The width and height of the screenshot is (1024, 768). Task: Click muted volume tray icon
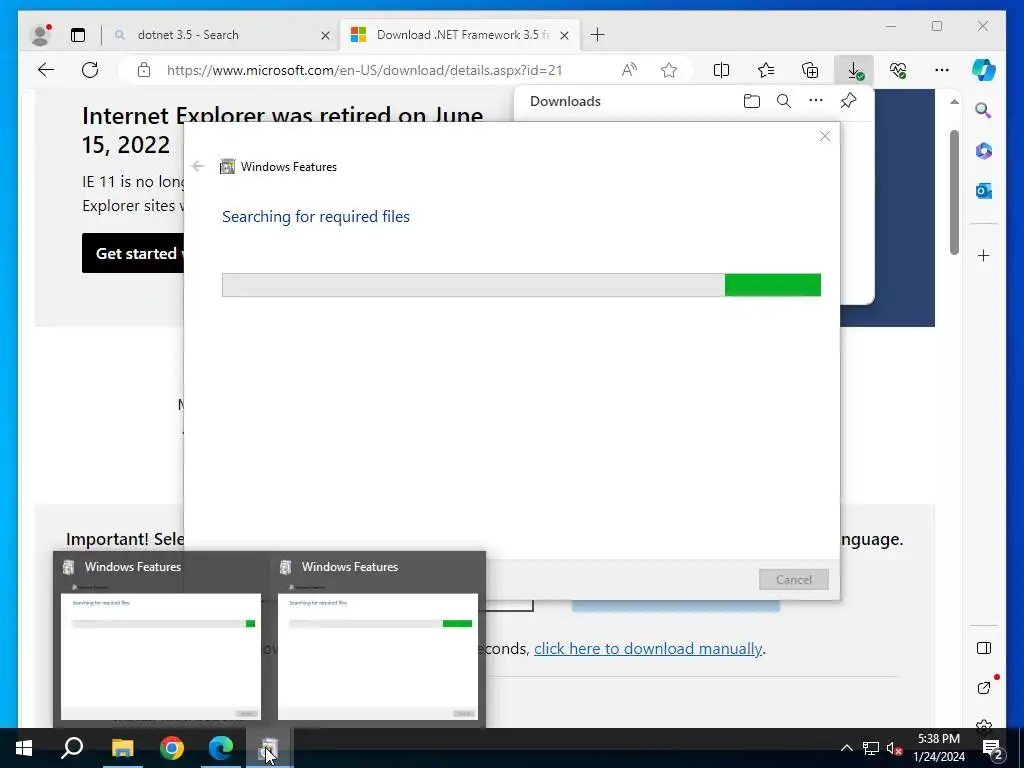894,748
